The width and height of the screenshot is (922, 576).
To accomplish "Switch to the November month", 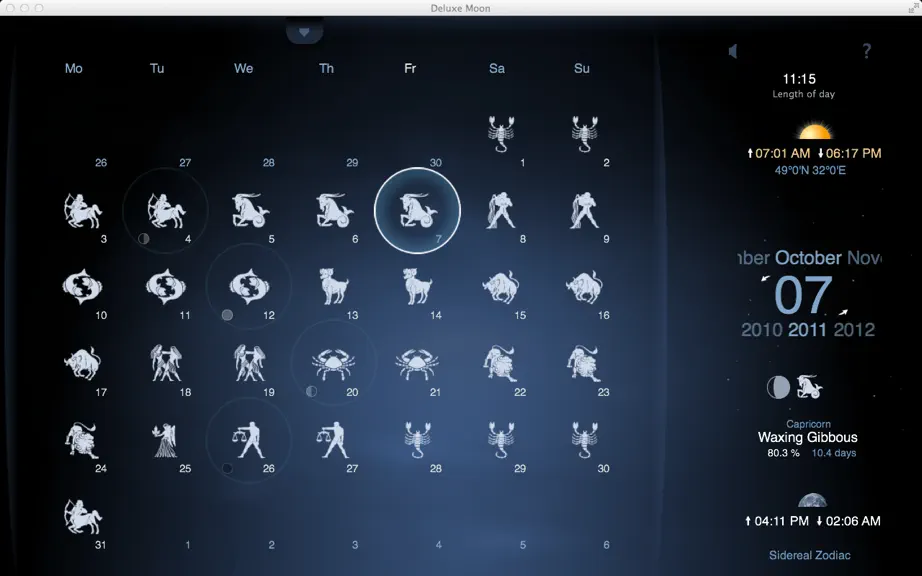I will point(864,258).
